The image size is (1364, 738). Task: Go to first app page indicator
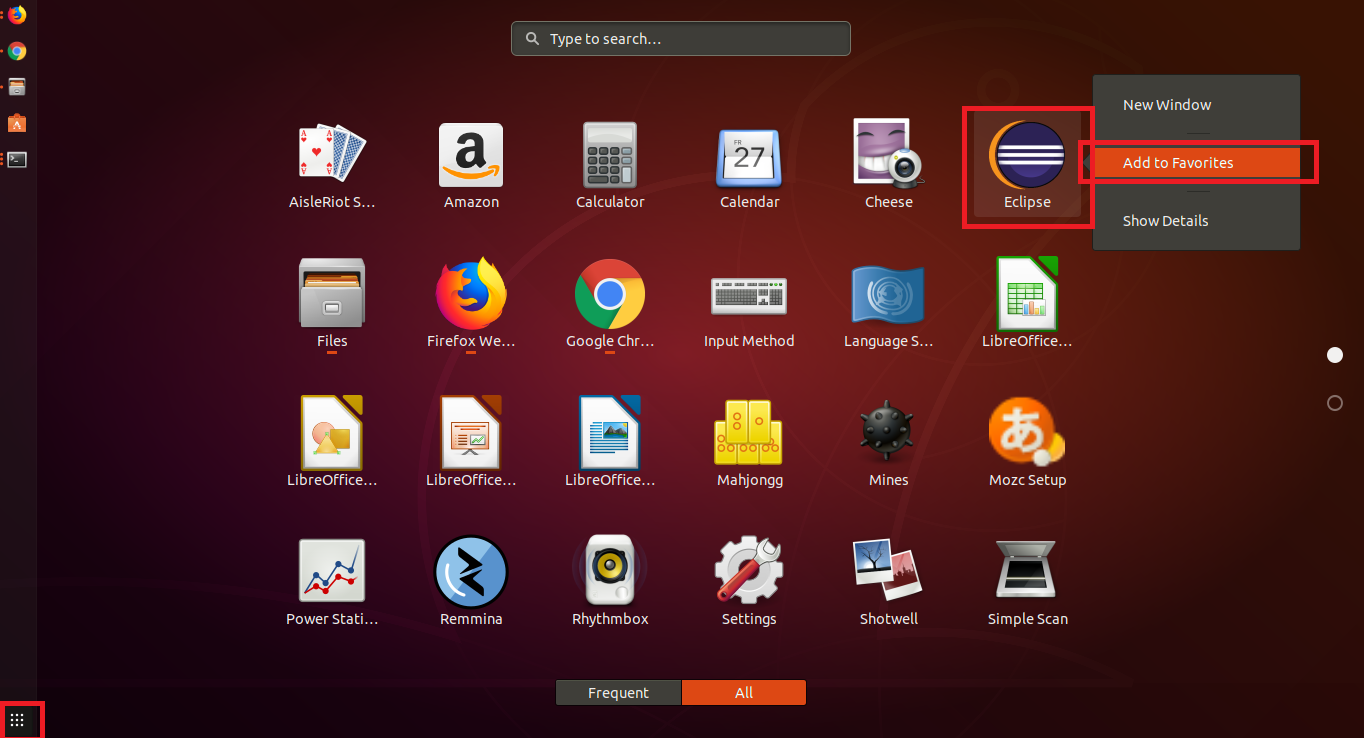point(1334,355)
